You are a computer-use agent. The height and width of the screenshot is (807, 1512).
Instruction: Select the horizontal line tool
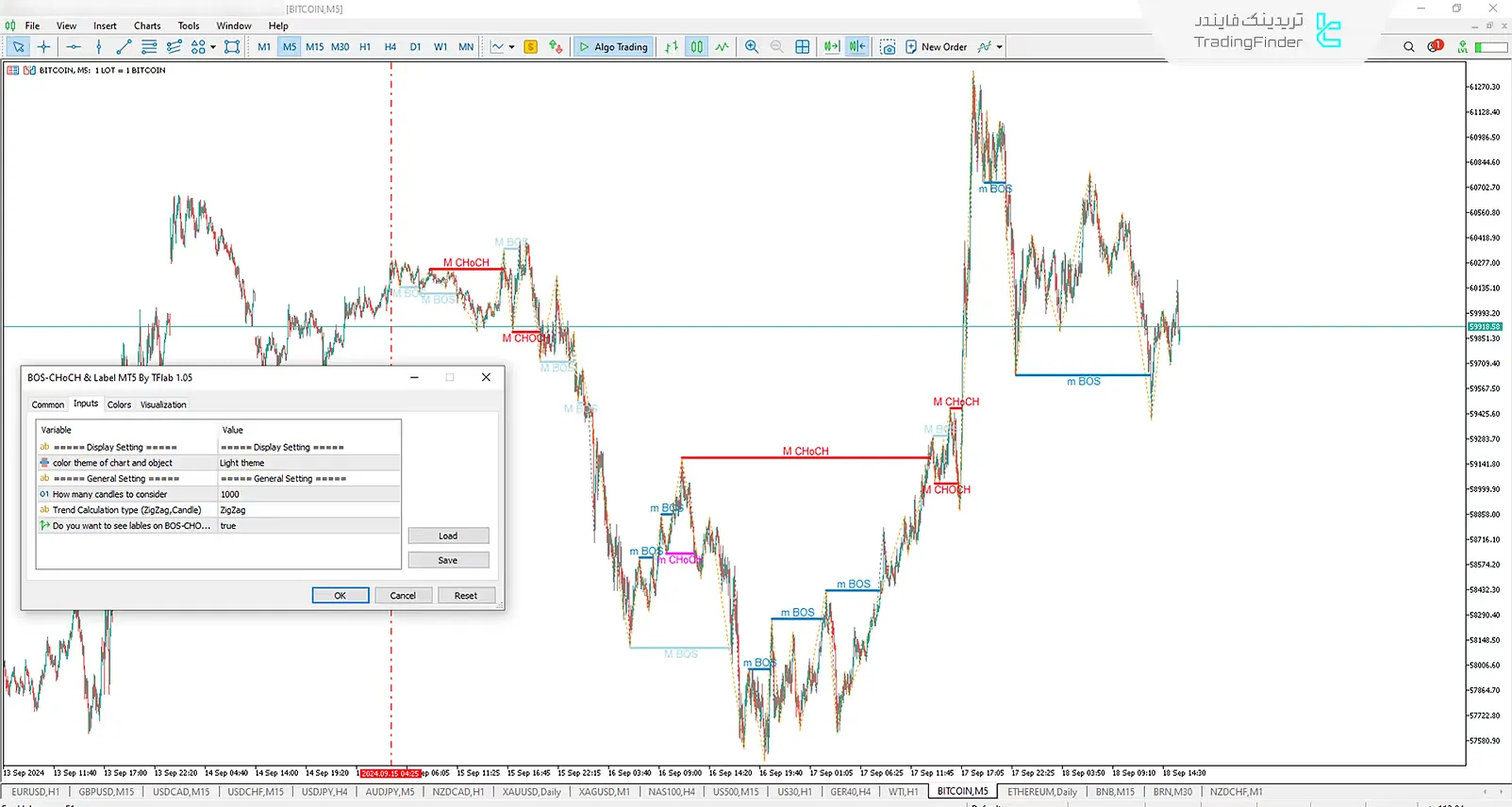[x=74, y=47]
